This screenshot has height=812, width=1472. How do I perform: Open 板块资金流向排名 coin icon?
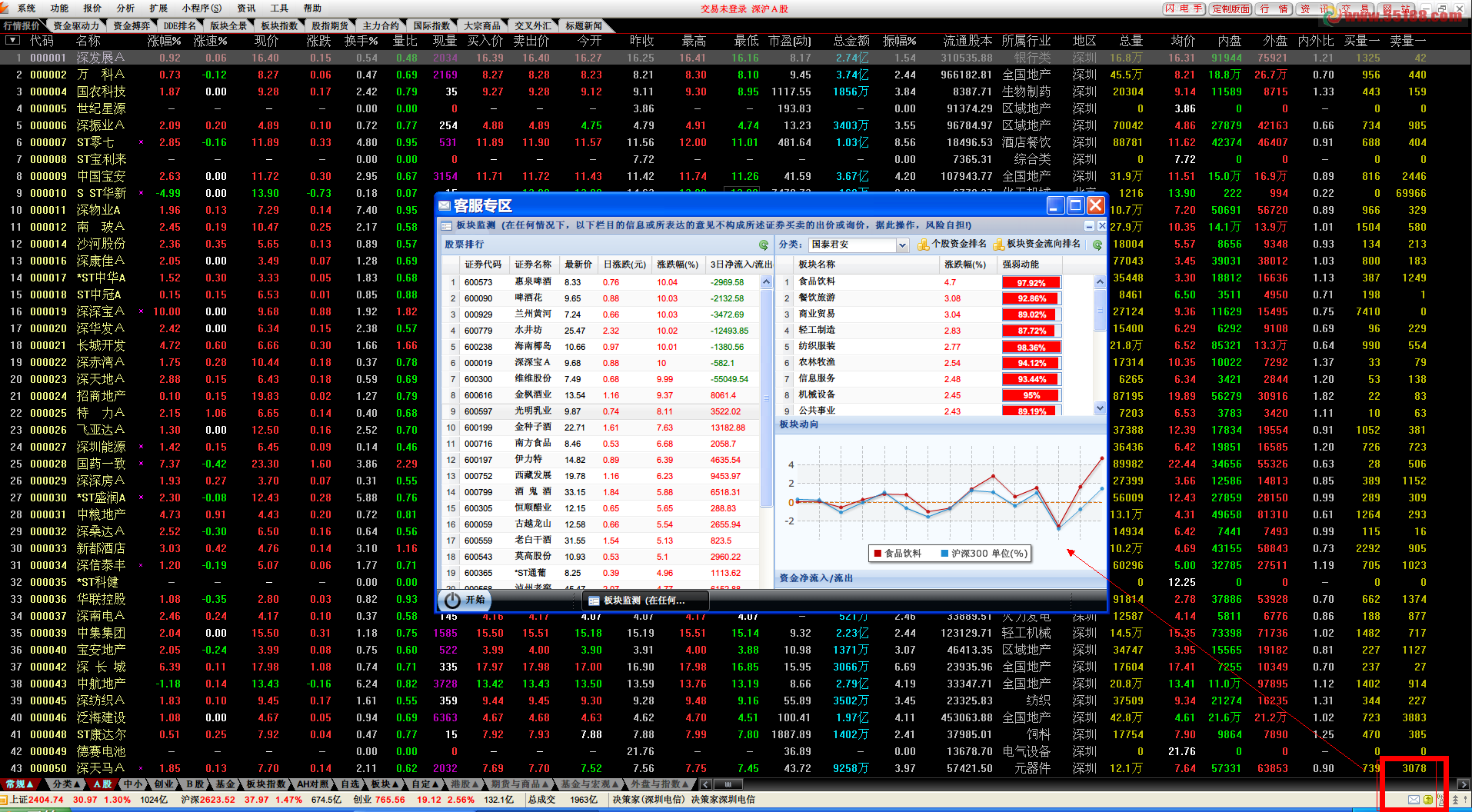(999, 245)
